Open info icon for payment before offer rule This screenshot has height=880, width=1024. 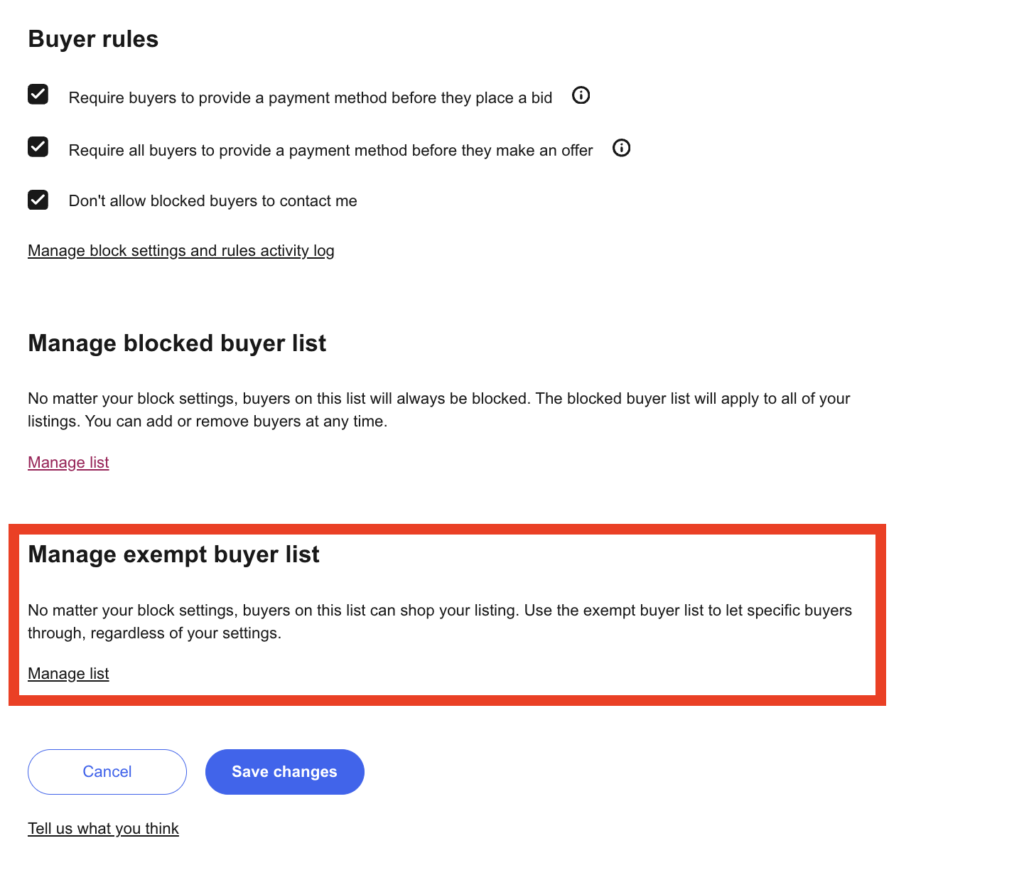621,148
